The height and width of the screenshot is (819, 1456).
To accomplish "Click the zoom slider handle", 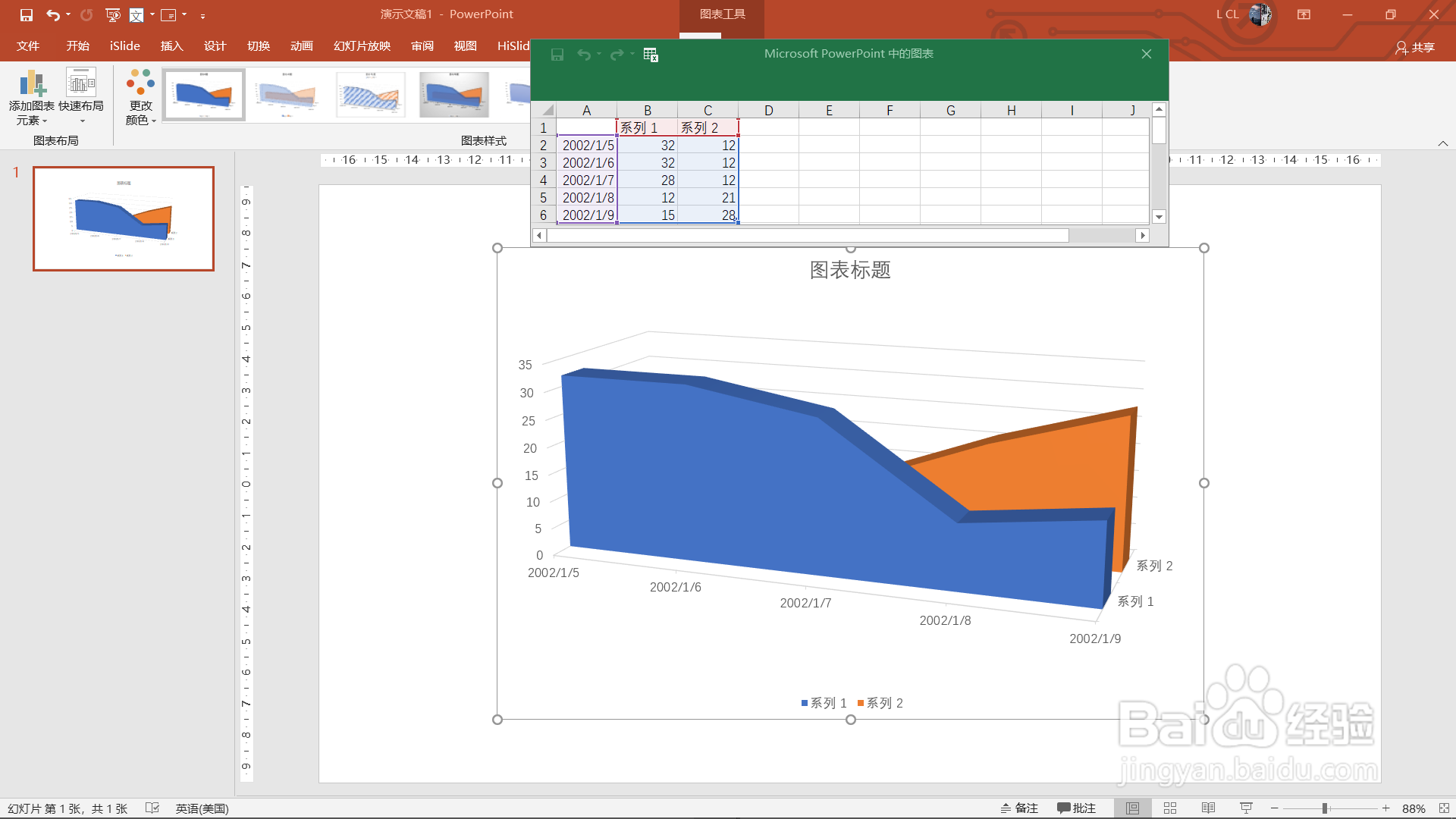I will [1325, 808].
